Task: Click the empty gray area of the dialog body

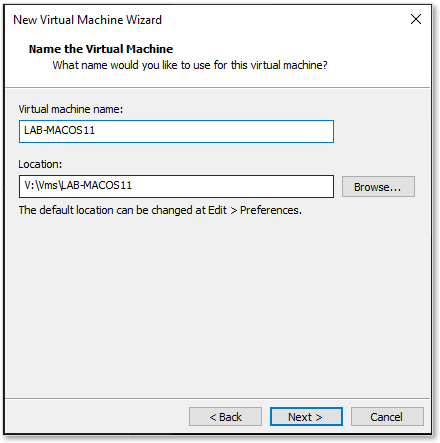Action: [217, 307]
